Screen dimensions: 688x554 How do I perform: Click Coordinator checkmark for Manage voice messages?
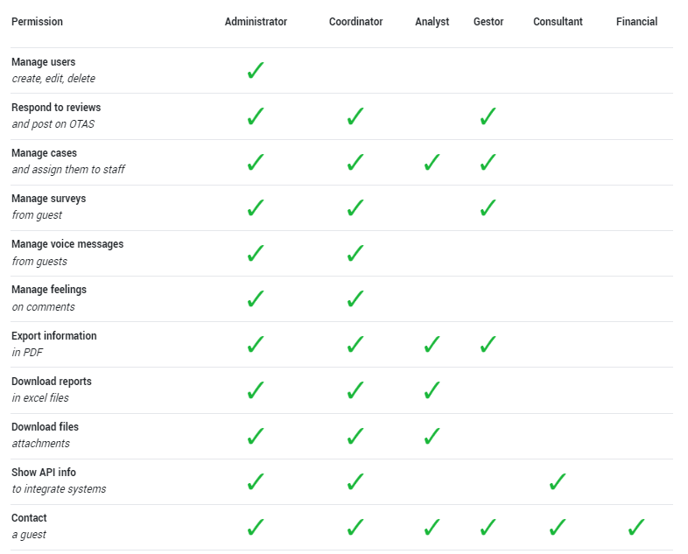click(355, 253)
